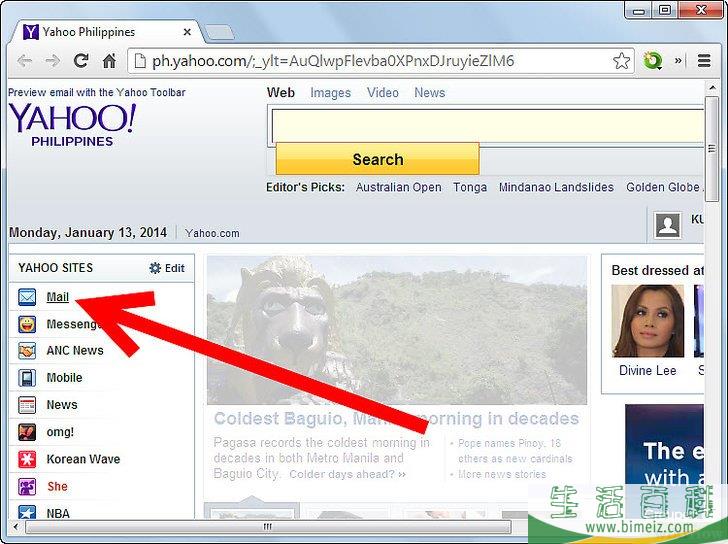Open the Colder days ahead? link
728x544 pixels.
[x=347, y=474]
